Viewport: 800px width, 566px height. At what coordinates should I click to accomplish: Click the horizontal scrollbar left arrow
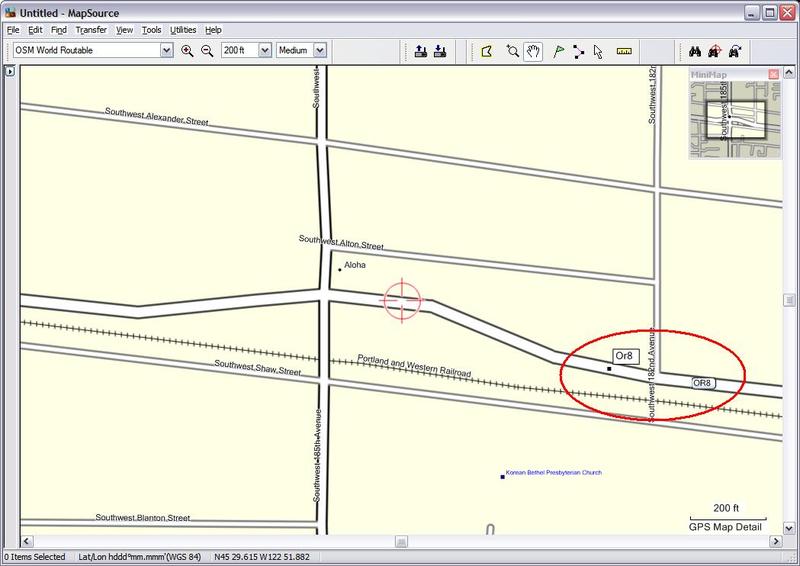27,541
